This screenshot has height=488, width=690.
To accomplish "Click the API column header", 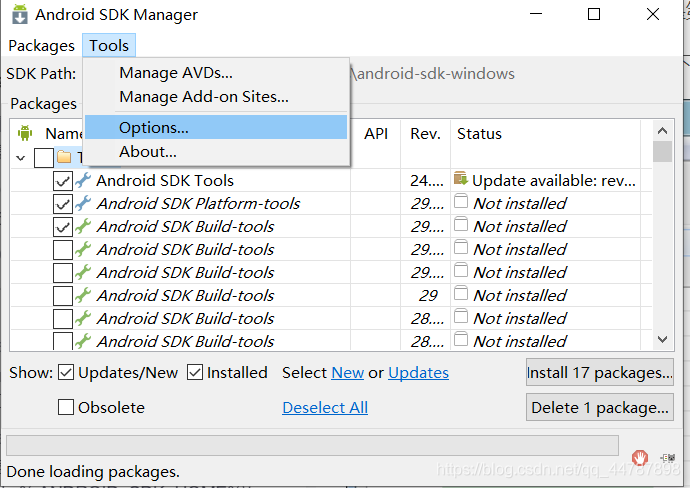I will (x=376, y=133).
